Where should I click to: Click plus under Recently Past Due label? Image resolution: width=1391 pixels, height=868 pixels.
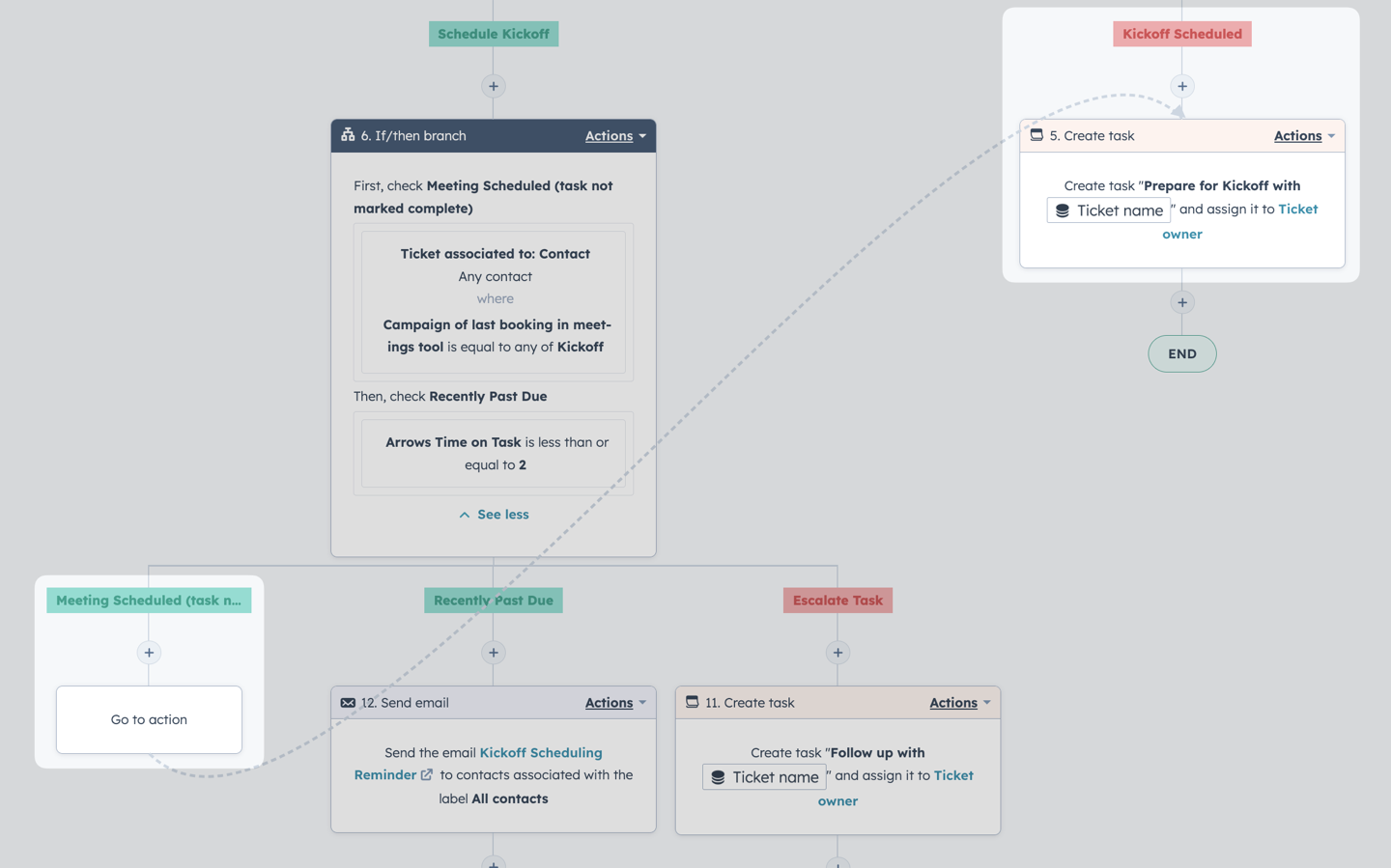494,653
